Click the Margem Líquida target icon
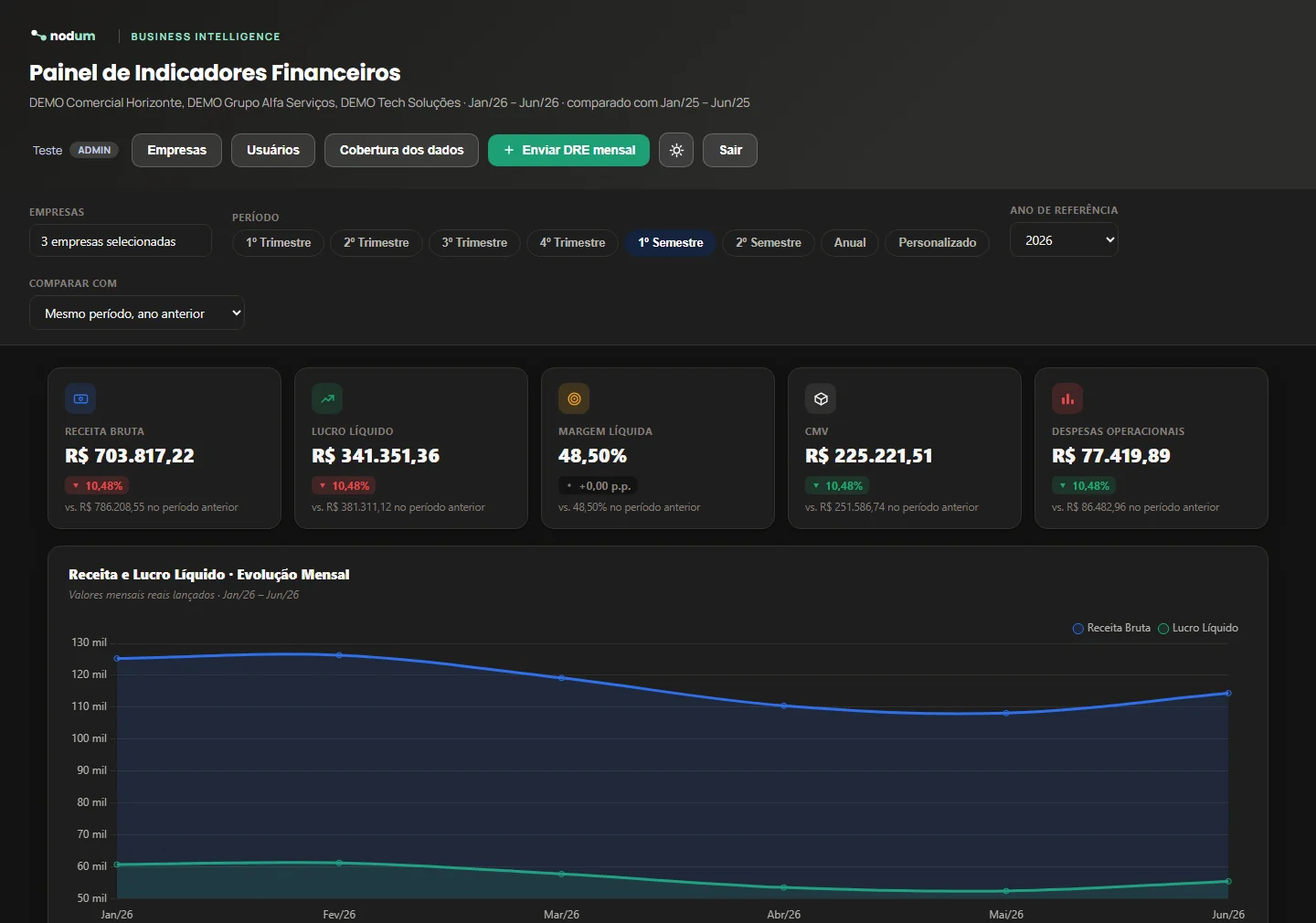1316x923 pixels. pos(574,398)
